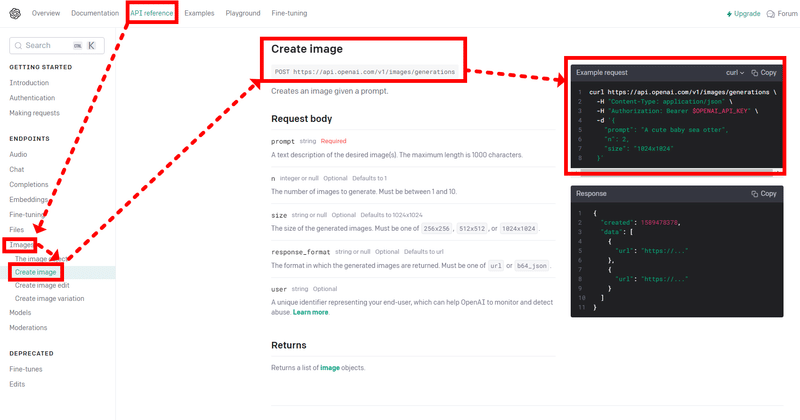Select Create image variation in sidebar

pos(49,299)
